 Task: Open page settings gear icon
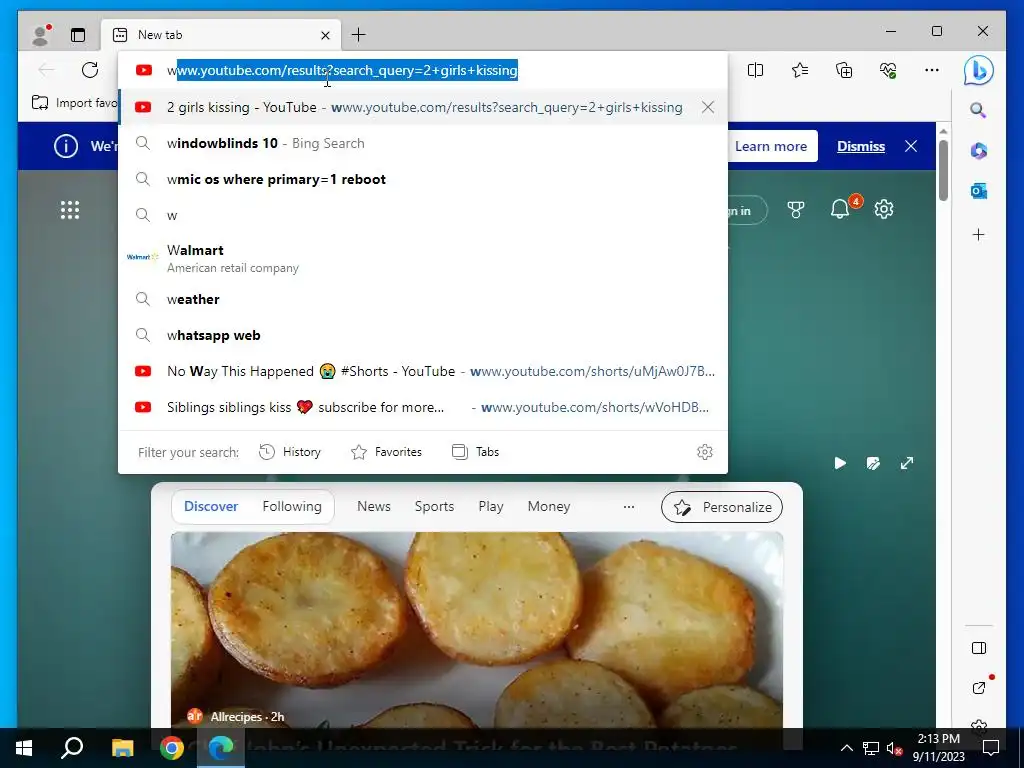(884, 210)
